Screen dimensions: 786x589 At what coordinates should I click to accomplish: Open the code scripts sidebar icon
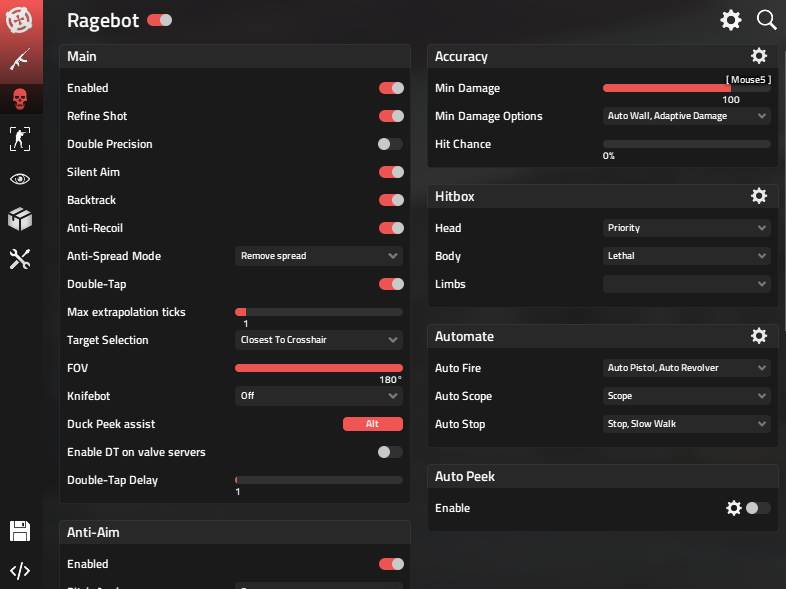pos(20,571)
